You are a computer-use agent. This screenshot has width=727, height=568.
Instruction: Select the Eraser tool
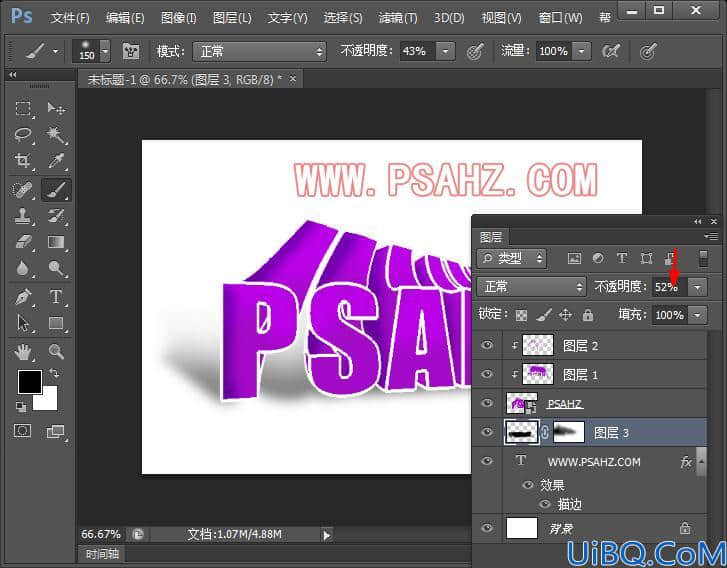[x=23, y=242]
